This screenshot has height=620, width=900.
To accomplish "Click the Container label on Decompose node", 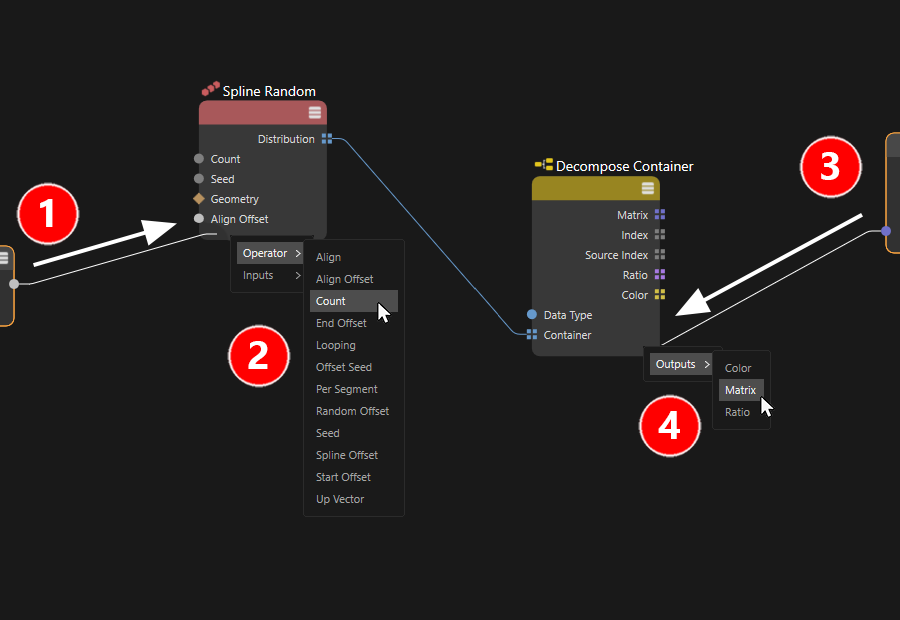I will 567,335.
